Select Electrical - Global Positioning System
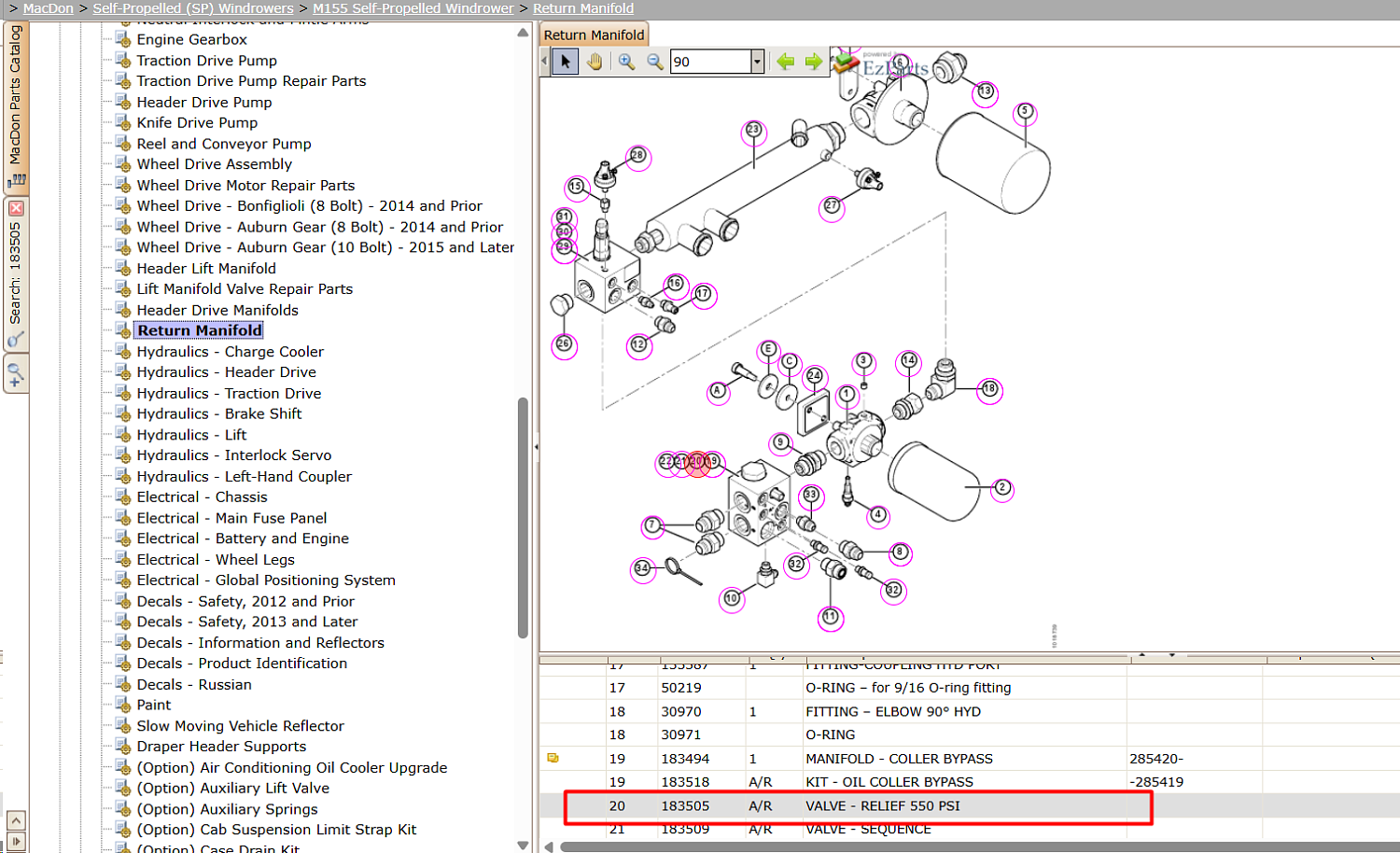 point(266,580)
